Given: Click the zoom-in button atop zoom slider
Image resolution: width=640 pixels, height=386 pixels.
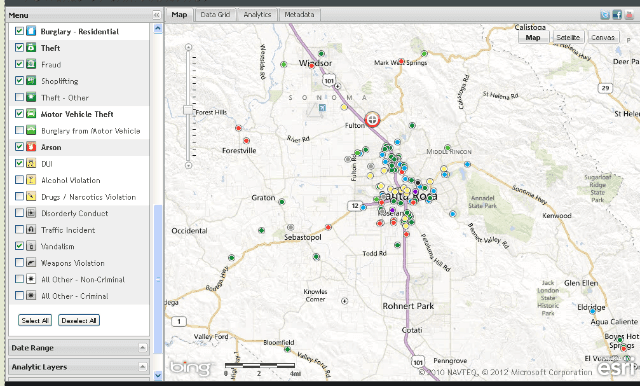Looking at the screenshot, I should pyautogui.click(x=188, y=47).
